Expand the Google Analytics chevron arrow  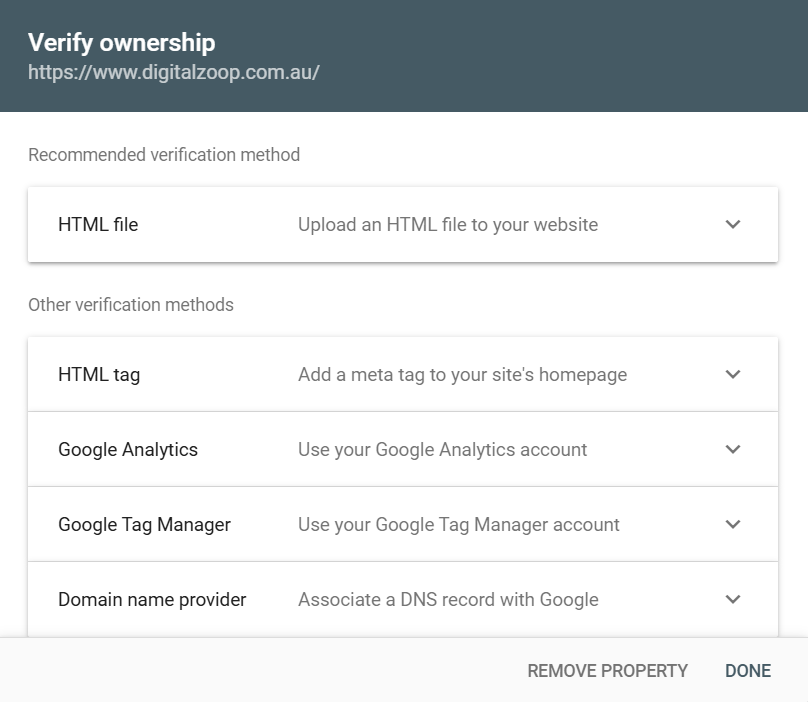click(x=733, y=449)
